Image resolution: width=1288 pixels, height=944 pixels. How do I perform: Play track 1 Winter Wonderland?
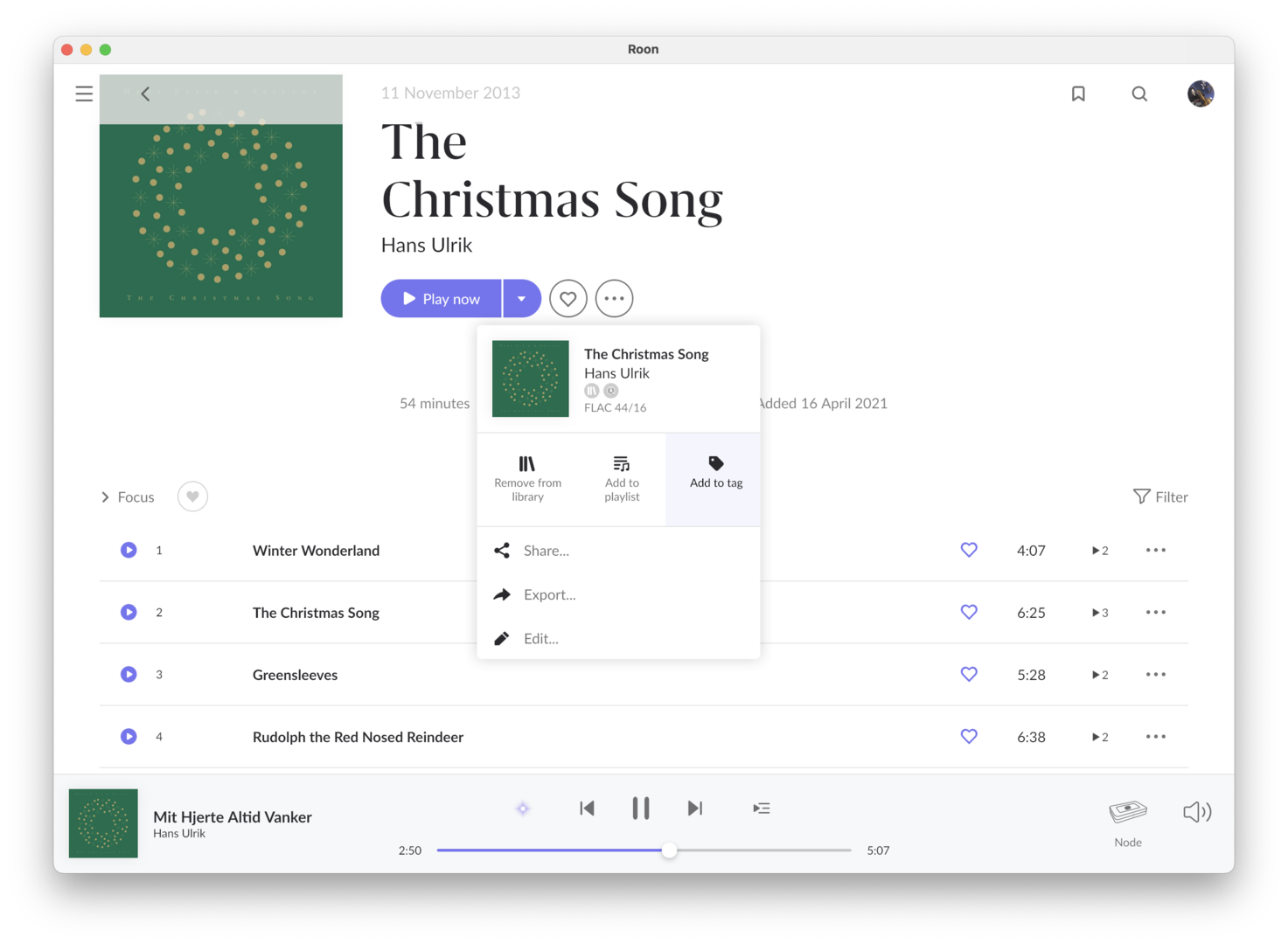tap(129, 550)
